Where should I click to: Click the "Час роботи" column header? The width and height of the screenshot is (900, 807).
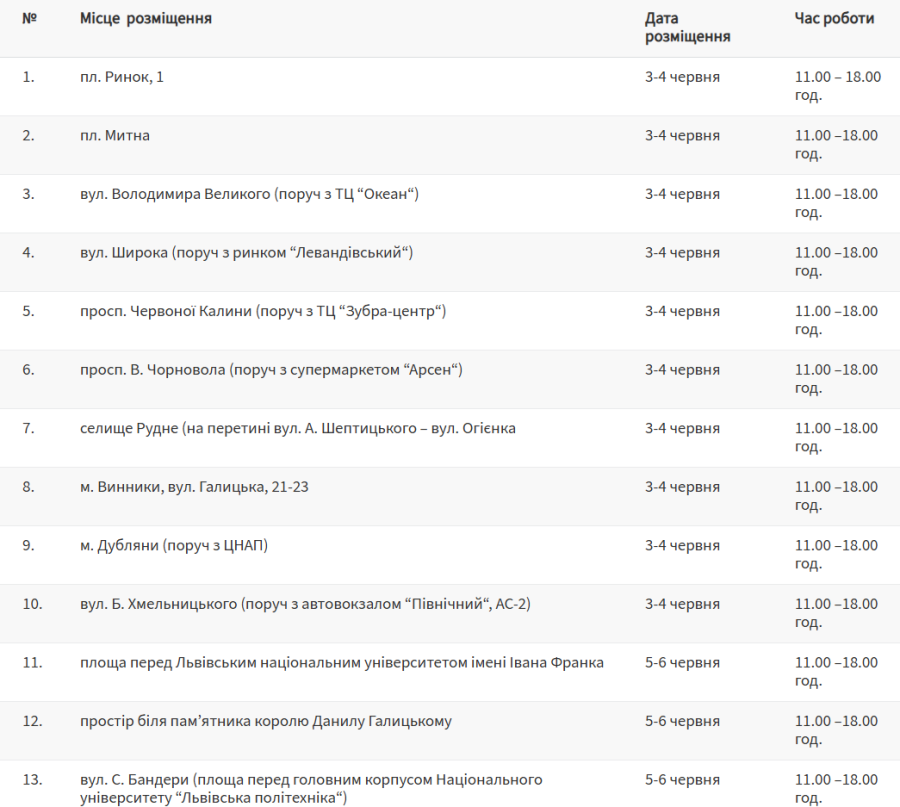point(834,18)
